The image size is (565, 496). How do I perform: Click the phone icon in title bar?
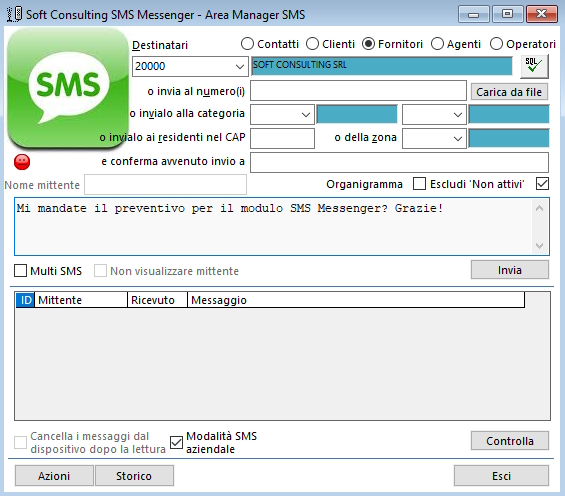click(x=14, y=14)
